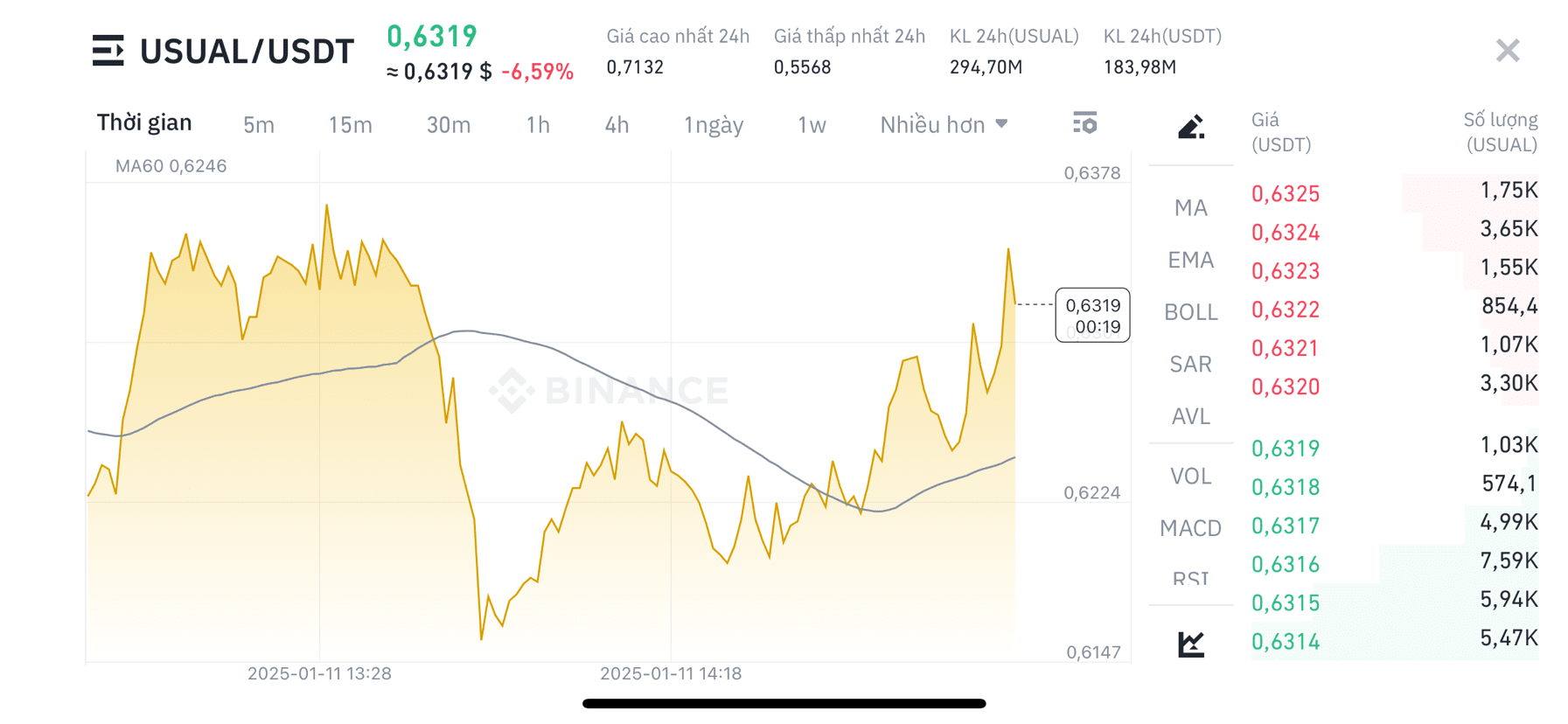Click the Binance hamburger logo icon
Screen dimensions: 1568x724
108,51
